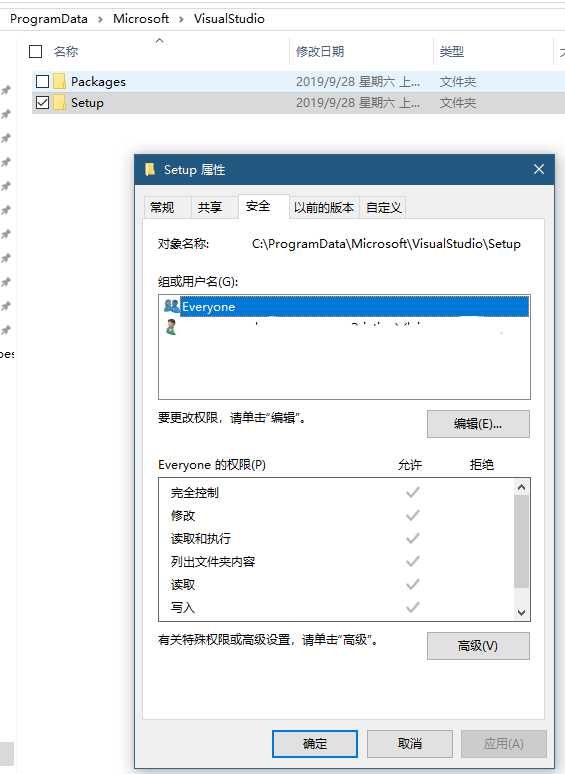Click the permissions list scrollbar thumb
565x774 pixels.
tap(521, 542)
